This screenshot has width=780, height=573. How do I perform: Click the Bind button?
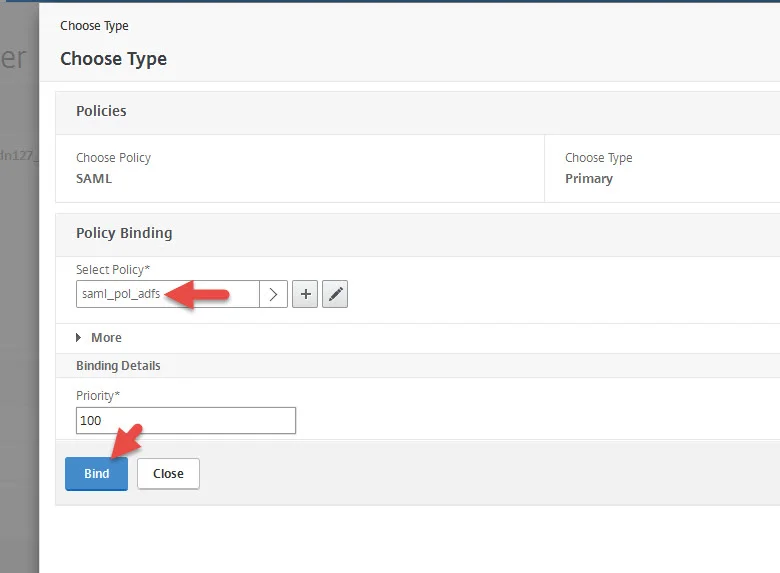[97, 474]
